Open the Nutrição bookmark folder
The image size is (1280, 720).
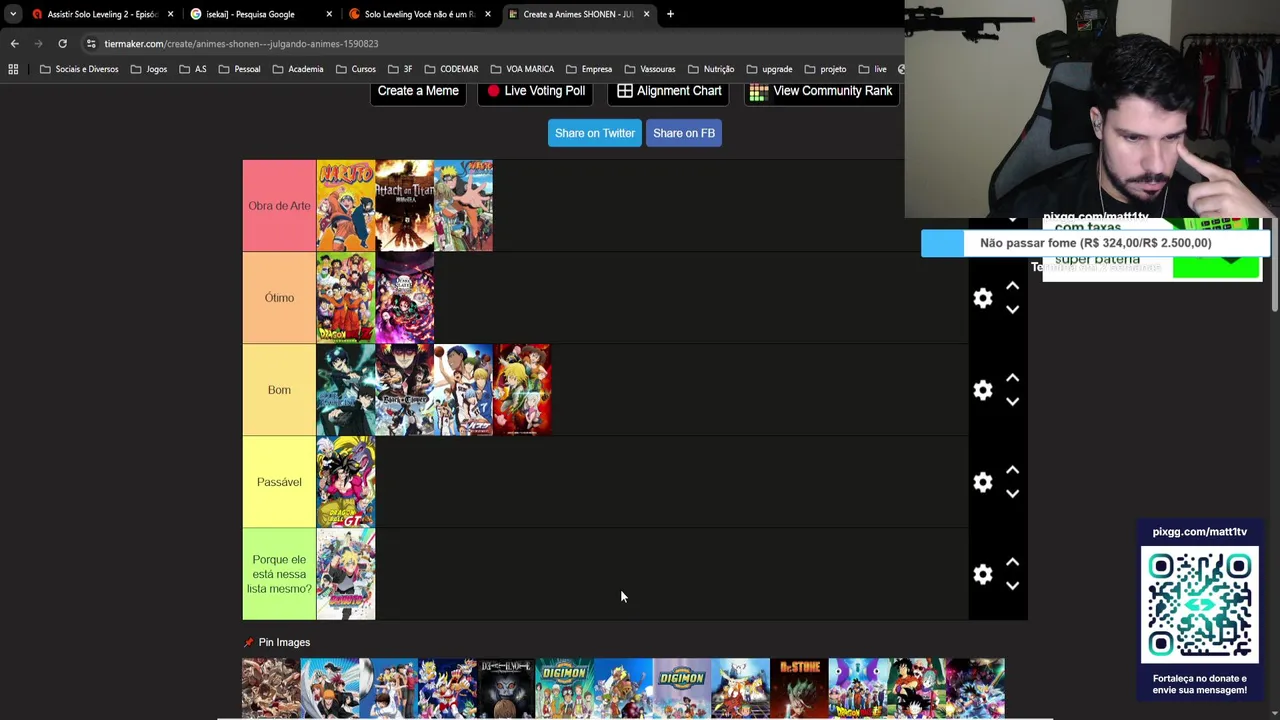coord(711,69)
